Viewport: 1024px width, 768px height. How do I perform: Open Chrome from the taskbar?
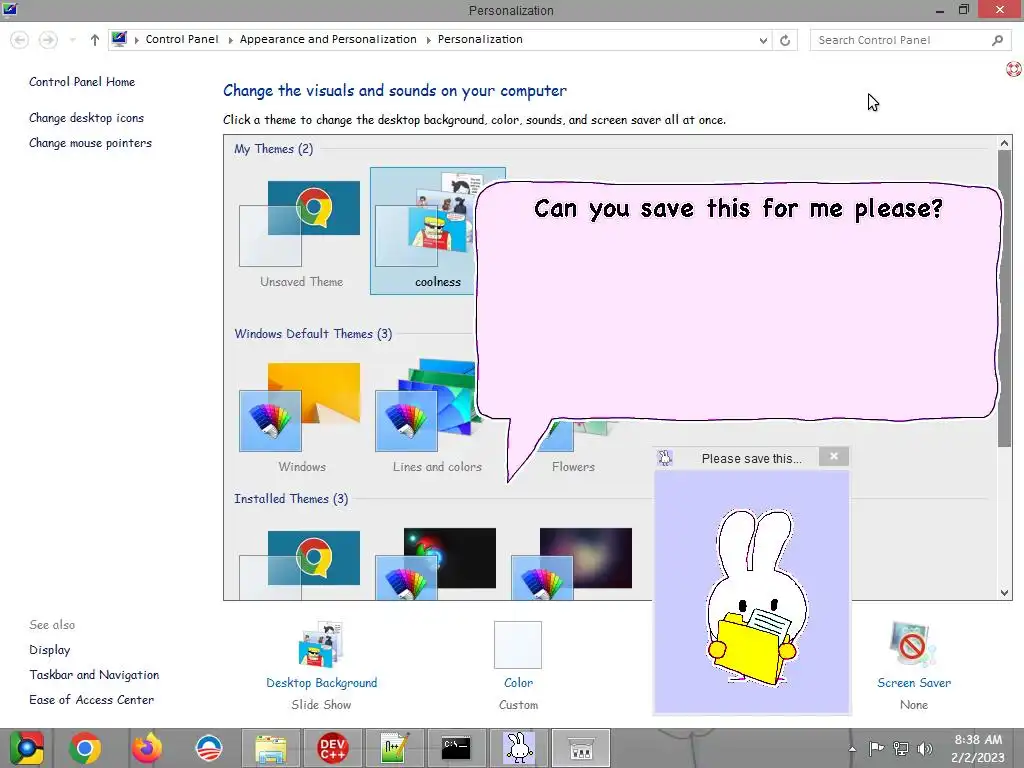[x=85, y=748]
